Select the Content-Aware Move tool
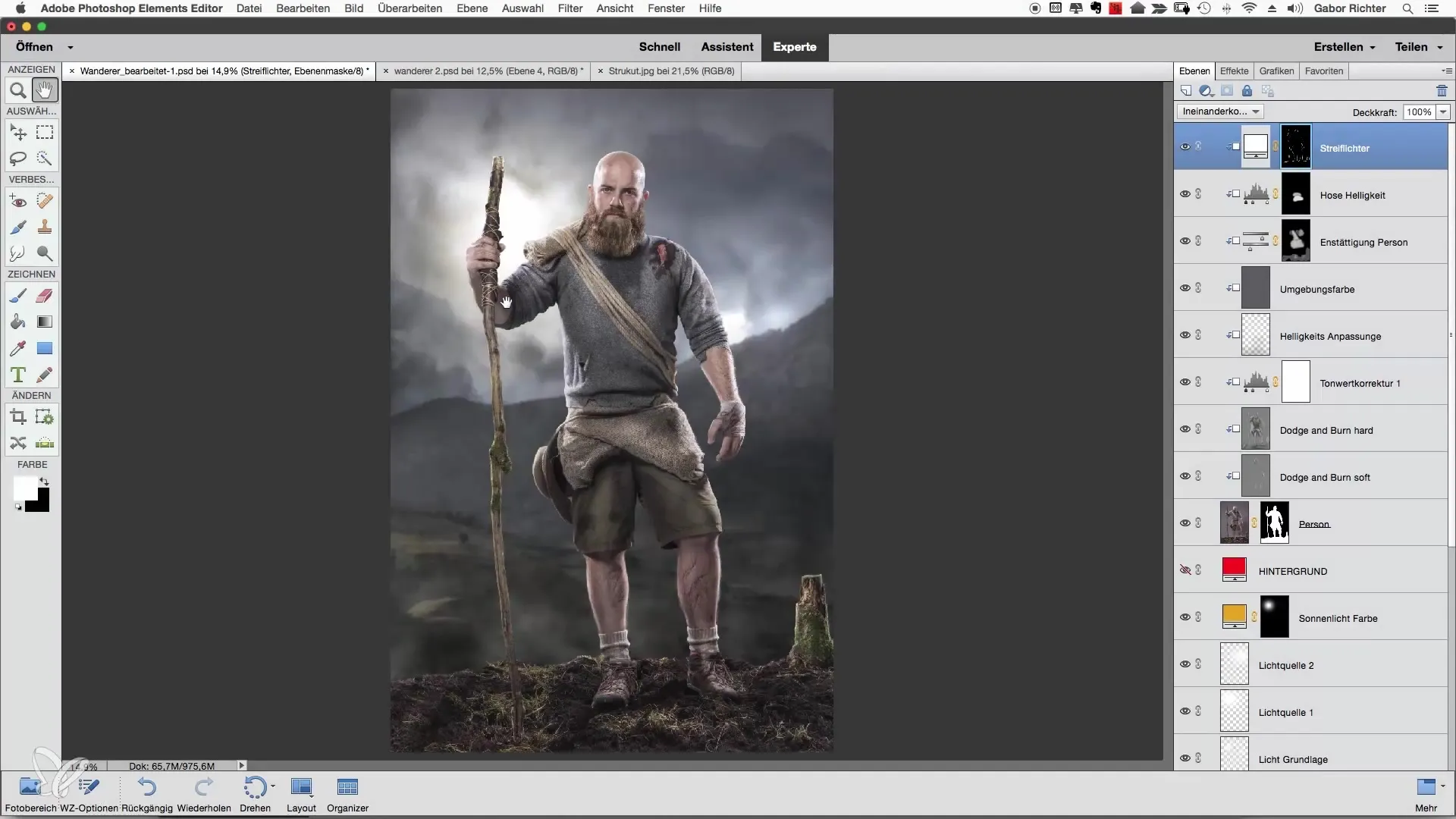 pos(18,443)
